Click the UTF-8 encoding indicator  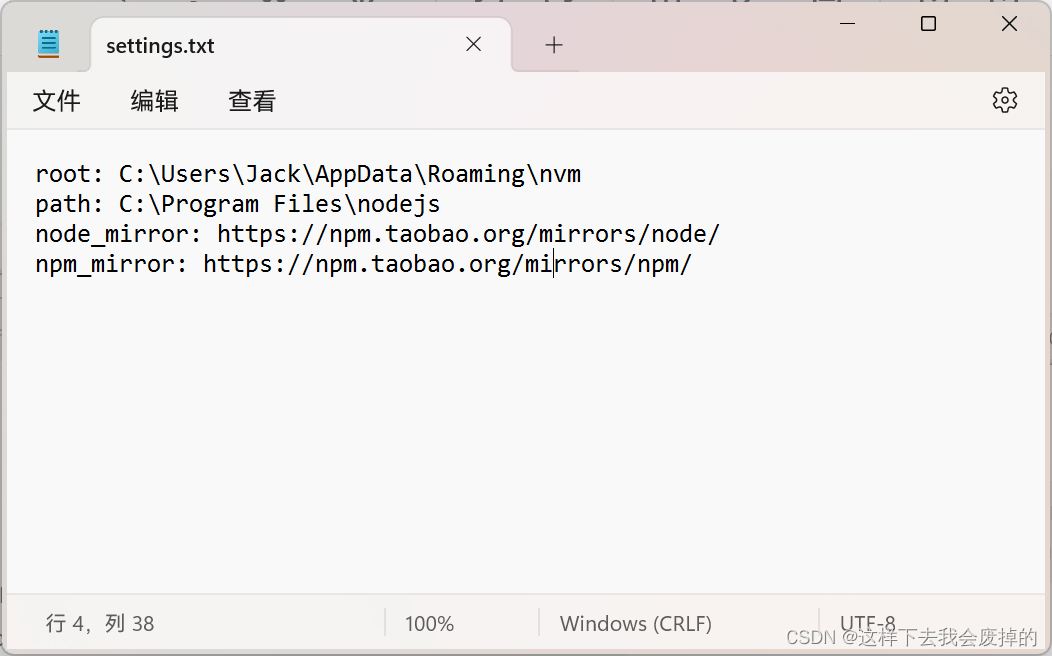pyautogui.click(x=867, y=622)
